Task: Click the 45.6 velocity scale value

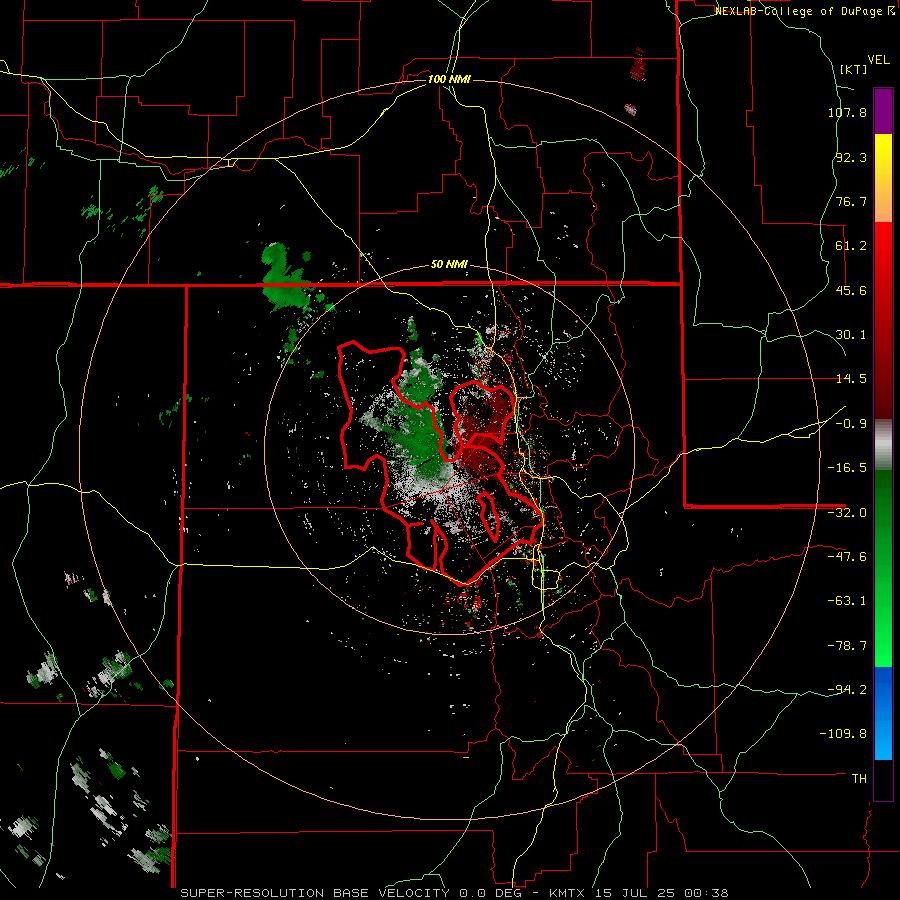Action: (x=851, y=290)
